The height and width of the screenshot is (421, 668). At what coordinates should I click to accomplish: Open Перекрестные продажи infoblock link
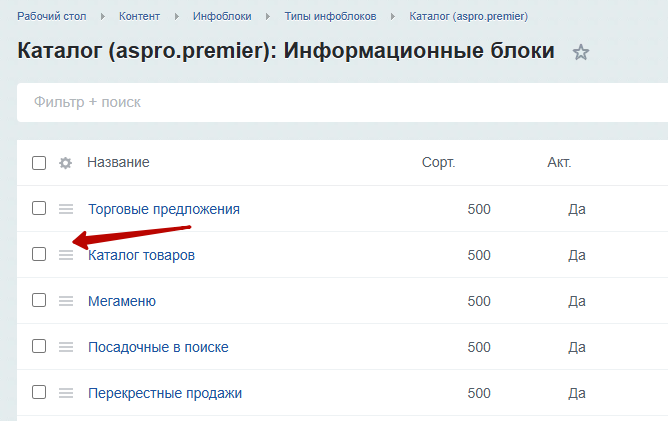(x=165, y=393)
